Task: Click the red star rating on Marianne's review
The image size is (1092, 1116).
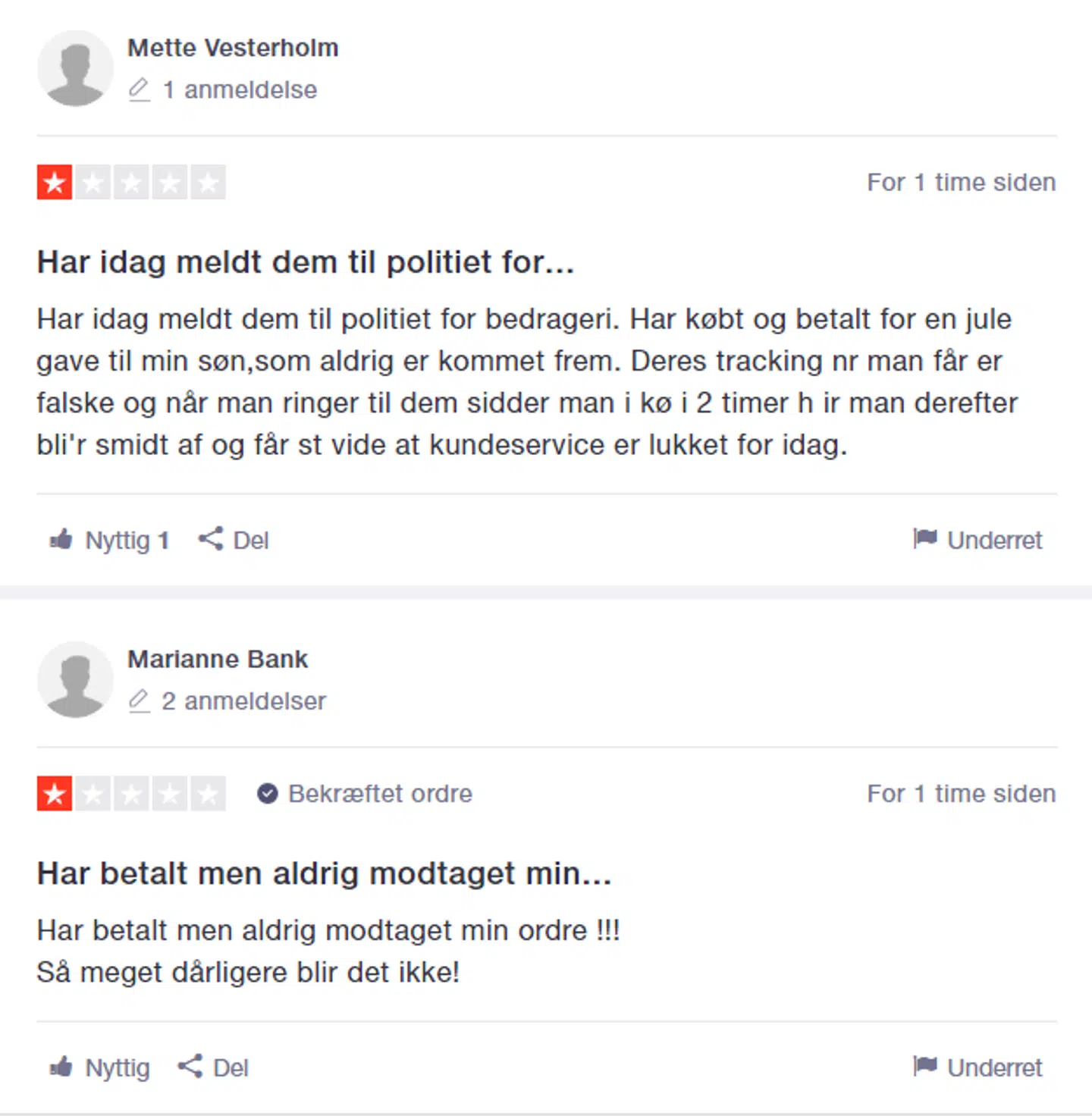Action: pos(55,794)
